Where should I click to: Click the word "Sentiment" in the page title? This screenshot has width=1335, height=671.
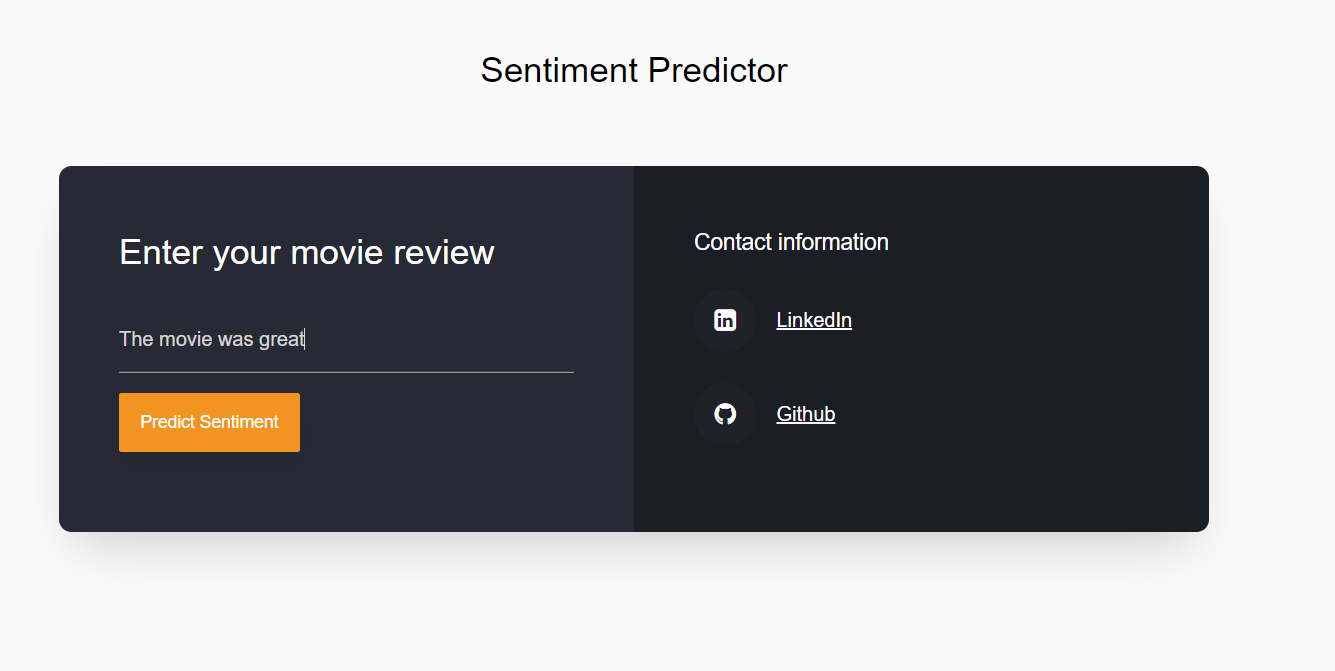[559, 70]
